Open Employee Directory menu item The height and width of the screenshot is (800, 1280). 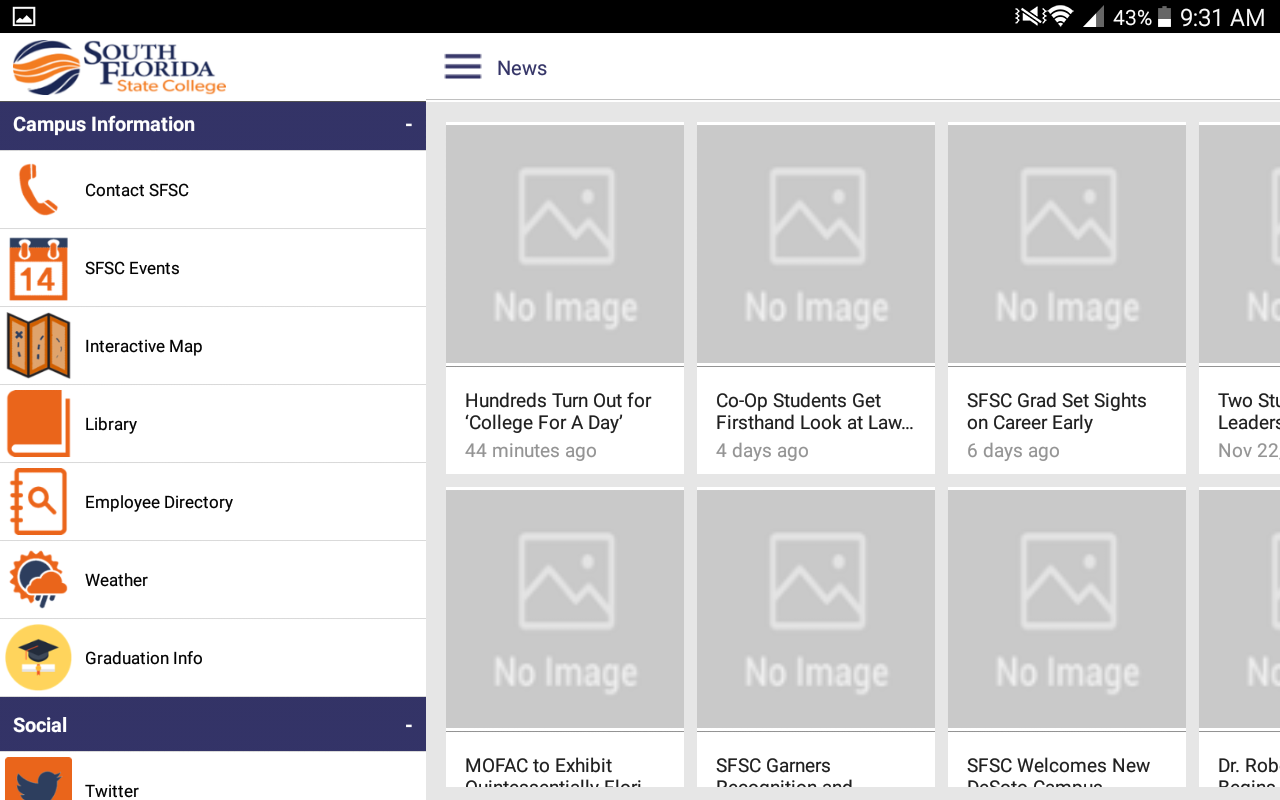[213, 502]
